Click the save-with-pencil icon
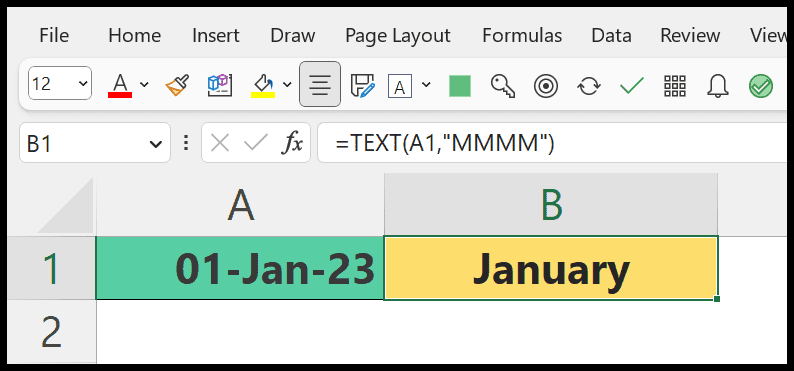 click(363, 85)
